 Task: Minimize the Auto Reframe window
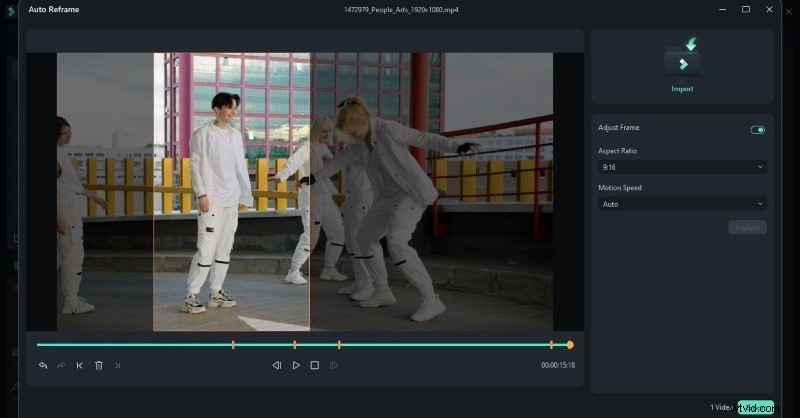[x=722, y=10]
